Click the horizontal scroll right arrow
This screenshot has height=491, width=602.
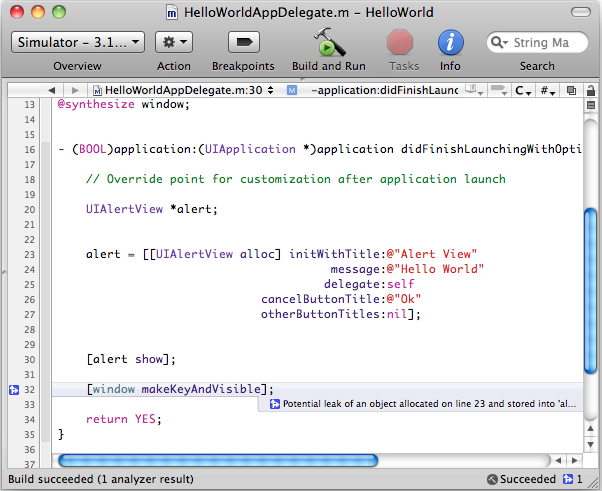(x=574, y=460)
